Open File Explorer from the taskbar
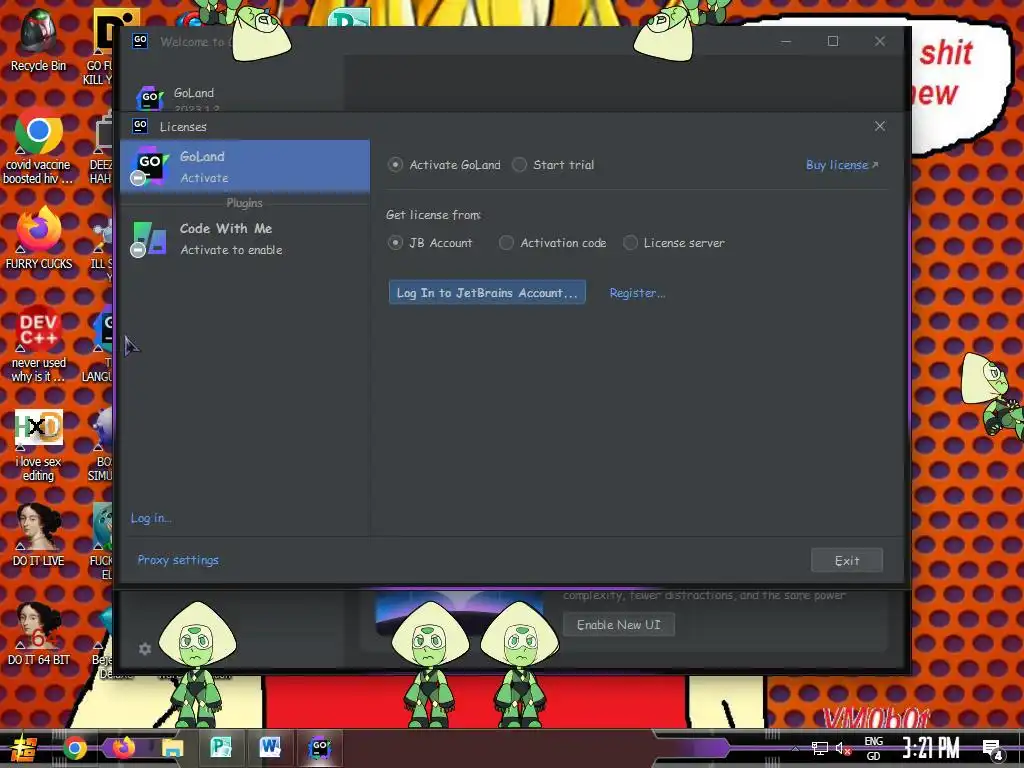1024x768 pixels. point(172,748)
